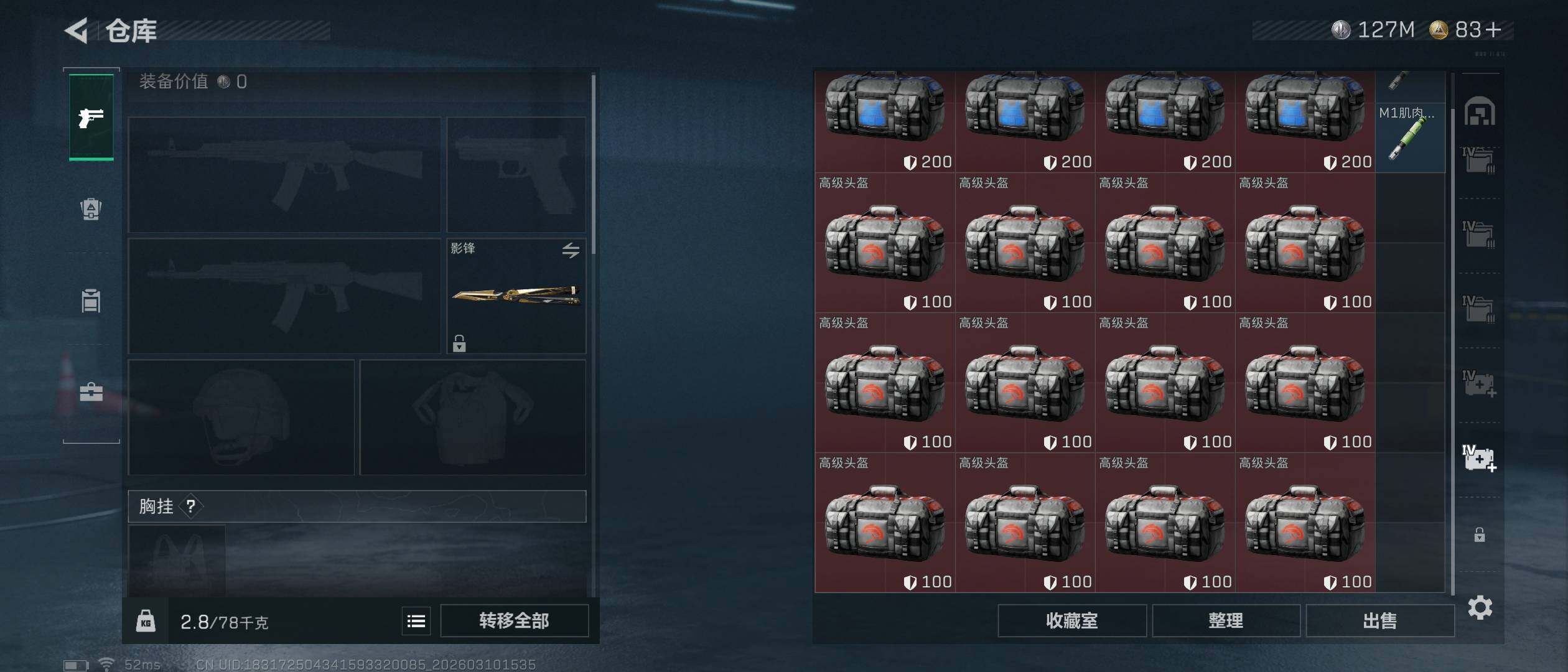Open the settings gear icon

click(x=1480, y=607)
